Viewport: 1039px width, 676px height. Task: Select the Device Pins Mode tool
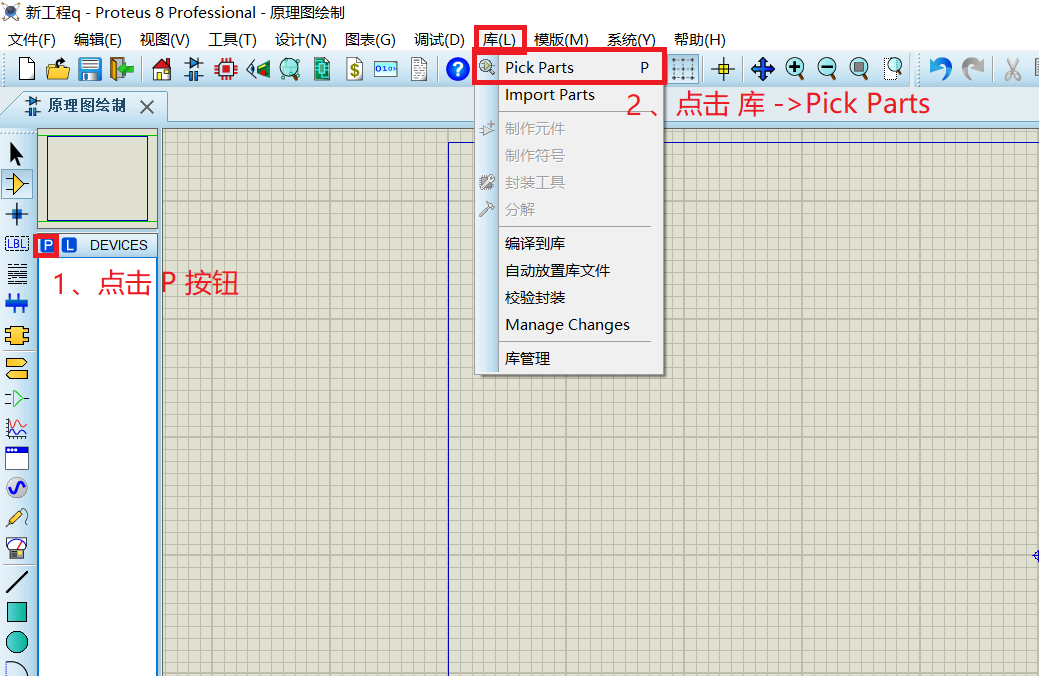(x=17, y=398)
